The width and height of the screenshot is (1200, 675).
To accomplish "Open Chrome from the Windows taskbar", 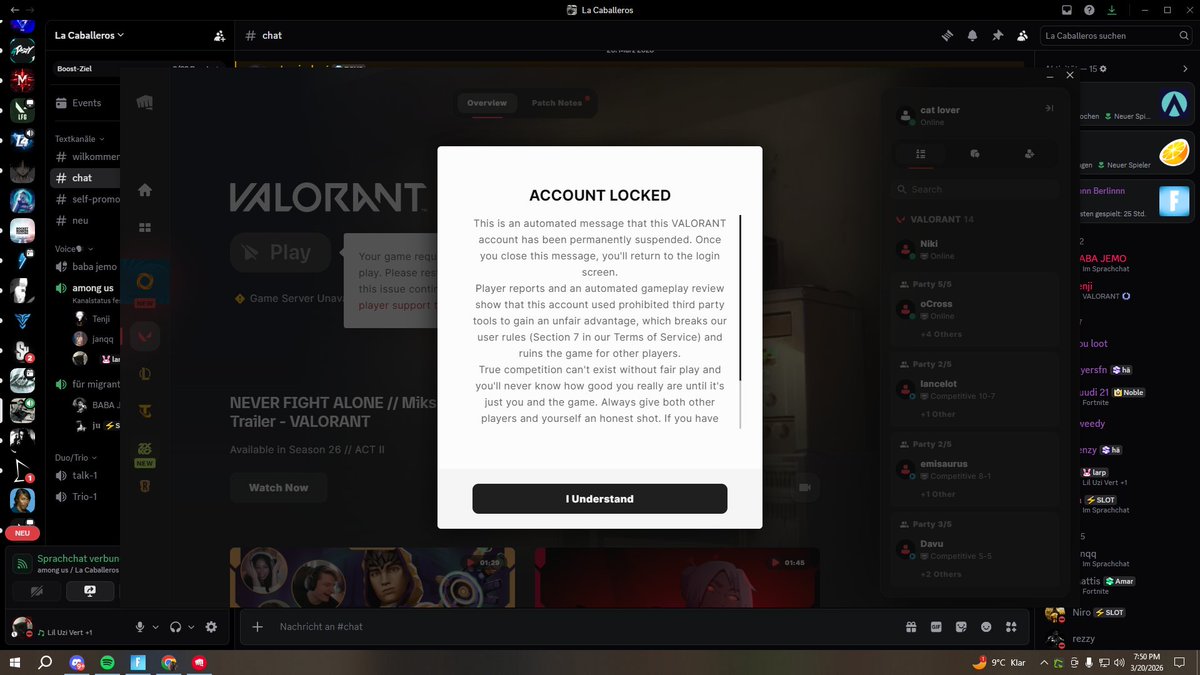I will (x=169, y=662).
